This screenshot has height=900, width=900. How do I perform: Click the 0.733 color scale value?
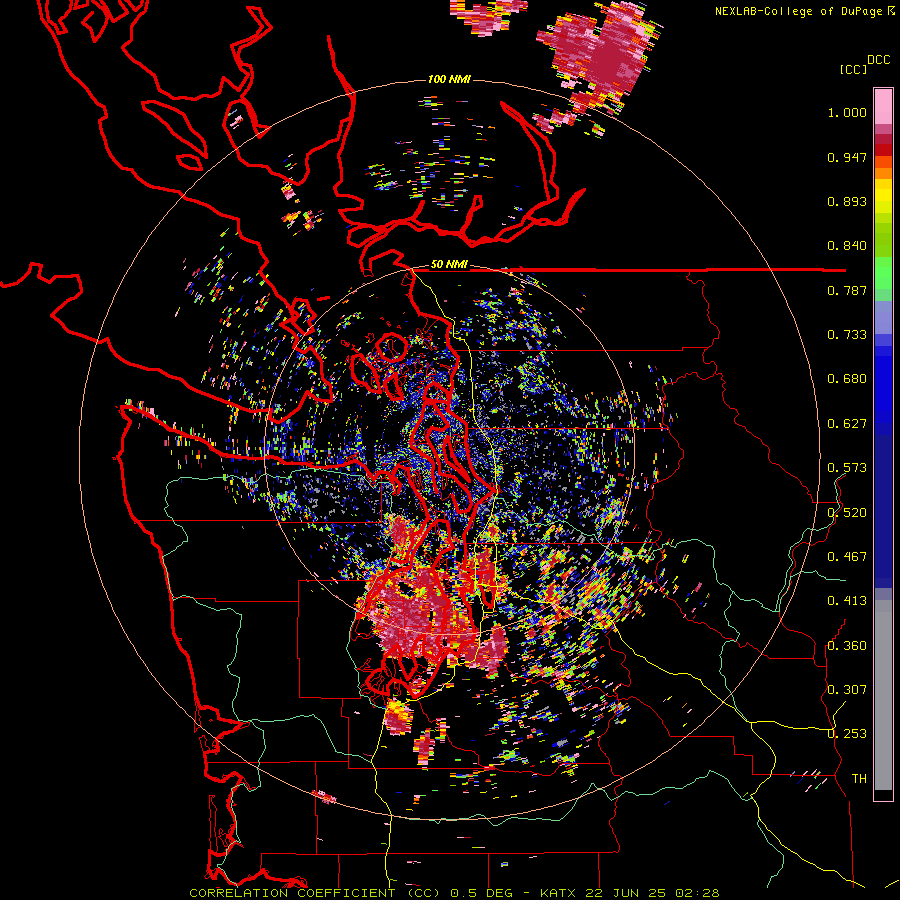pos(847,335)
